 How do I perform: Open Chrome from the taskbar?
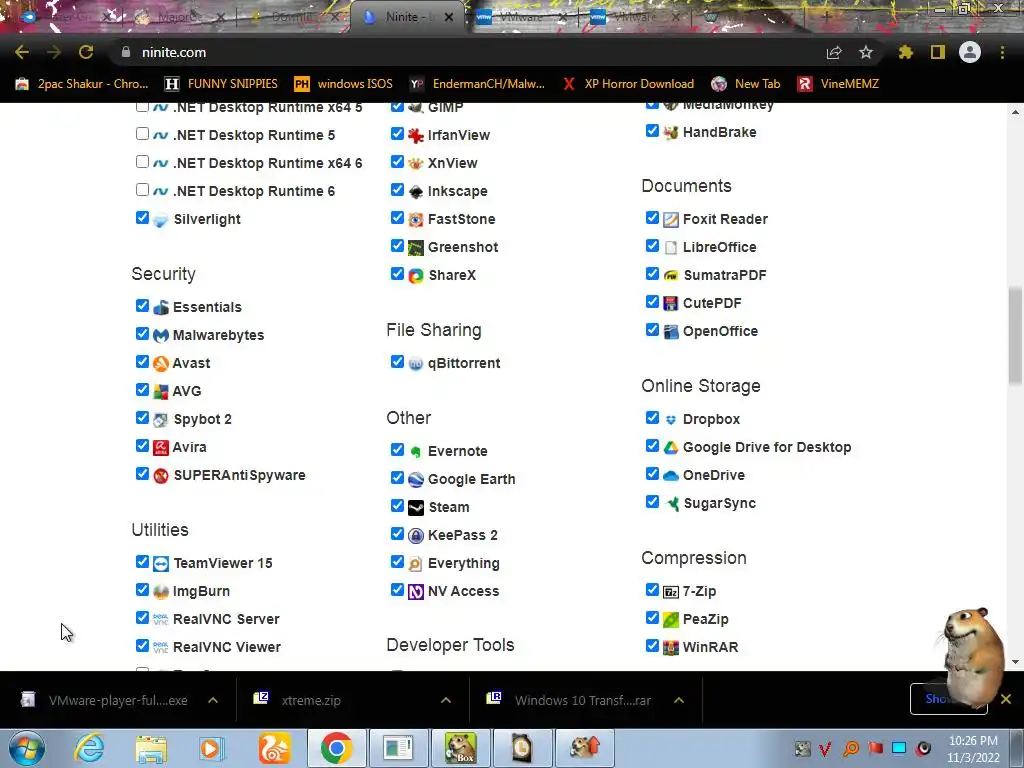[336, 748]
